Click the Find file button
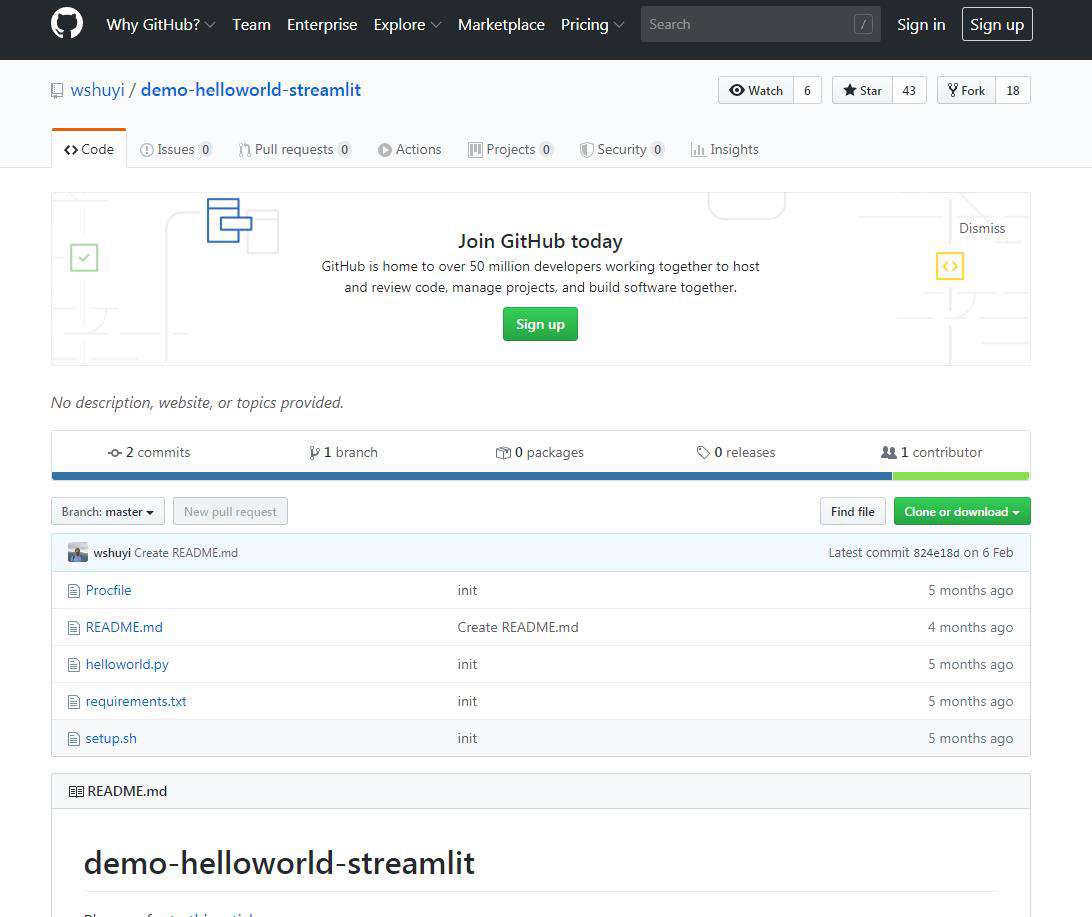This screenshot has width=1092, height=917. (x=852, y=512)
